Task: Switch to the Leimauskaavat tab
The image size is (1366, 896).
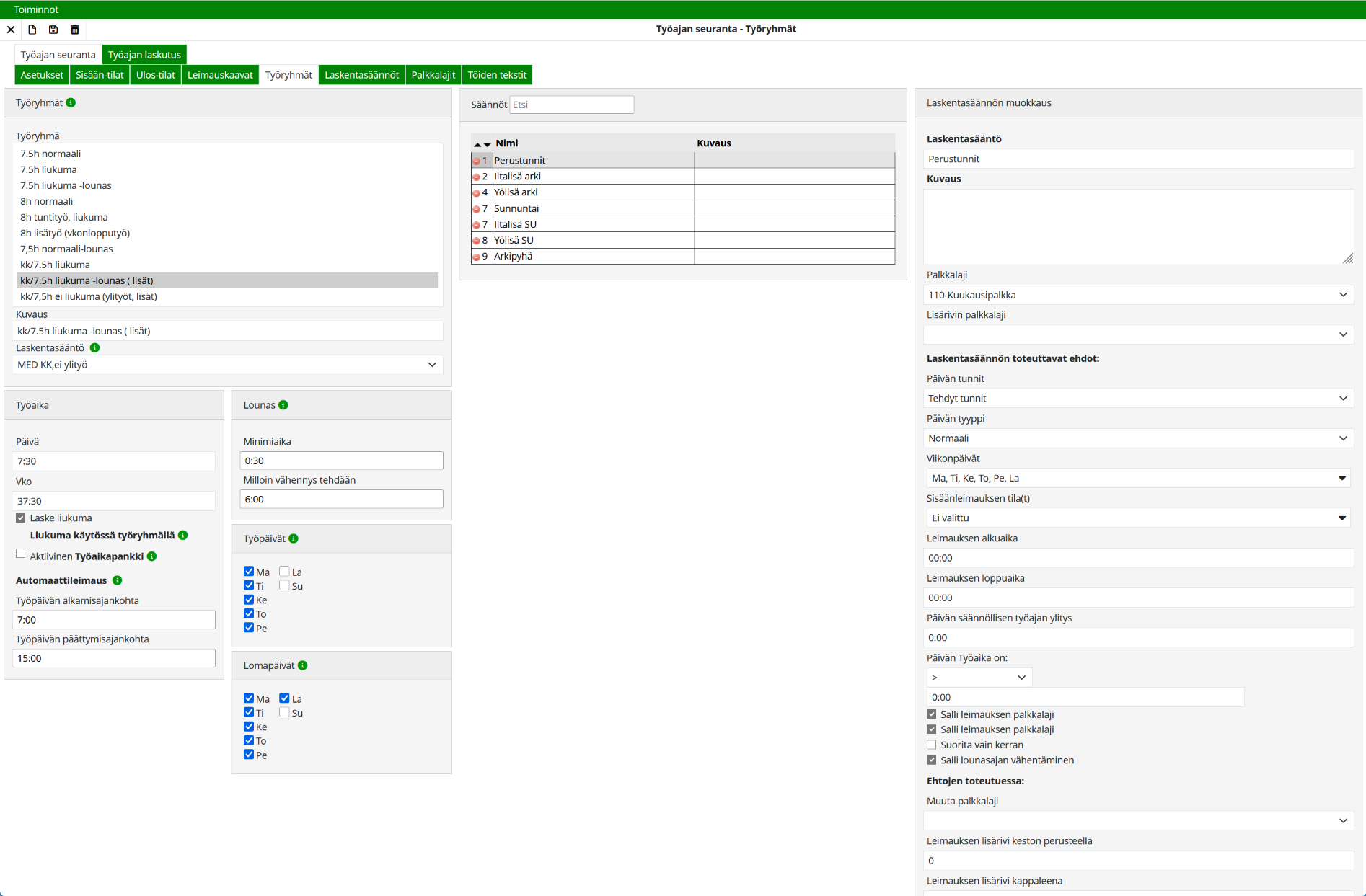Action: pyautogui.click(x=220, y=75)
